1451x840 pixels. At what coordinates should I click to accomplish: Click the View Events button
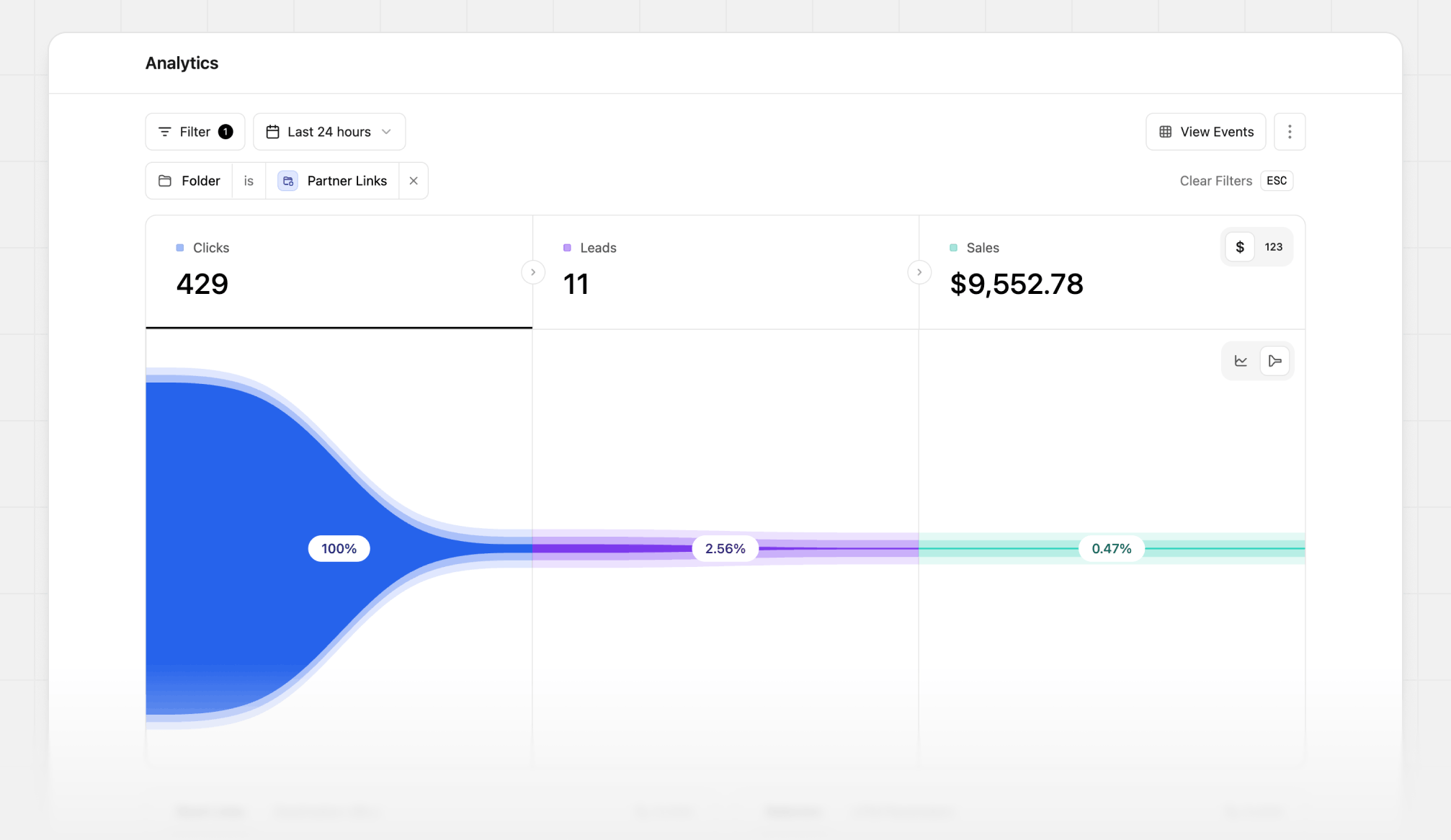[x=1205, y=132]
